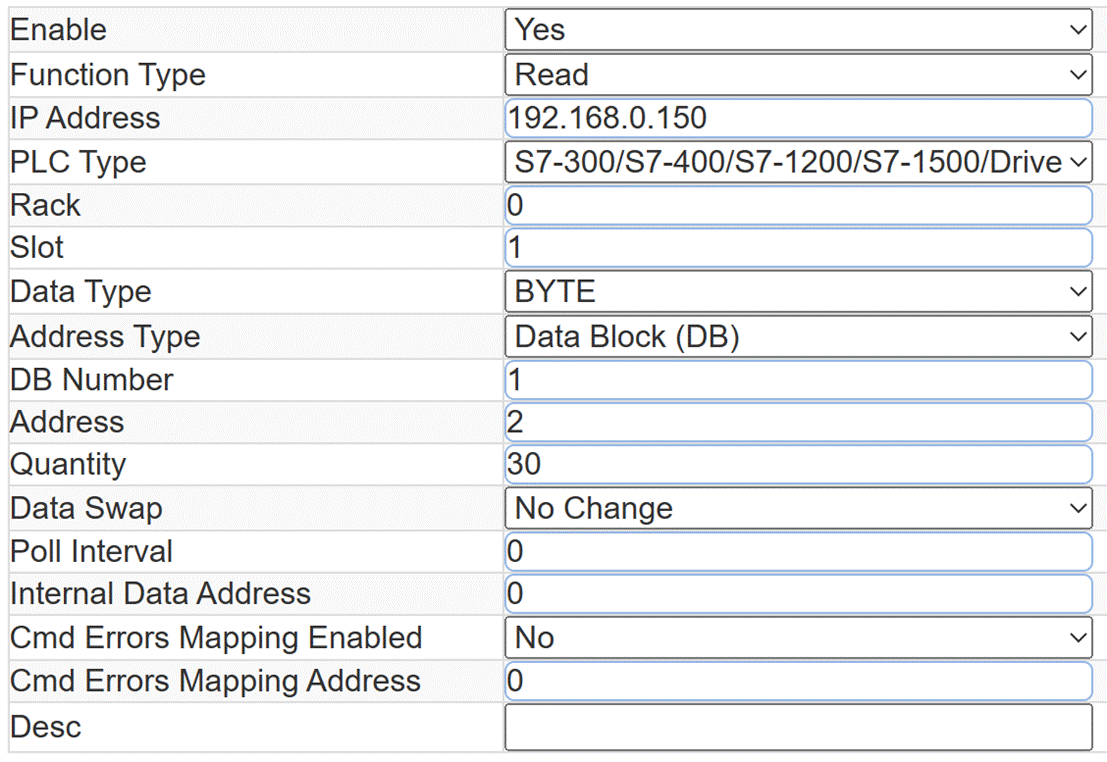
Task: Select the Cmd Errors Mapping Address field
Action: coord(798,681)
